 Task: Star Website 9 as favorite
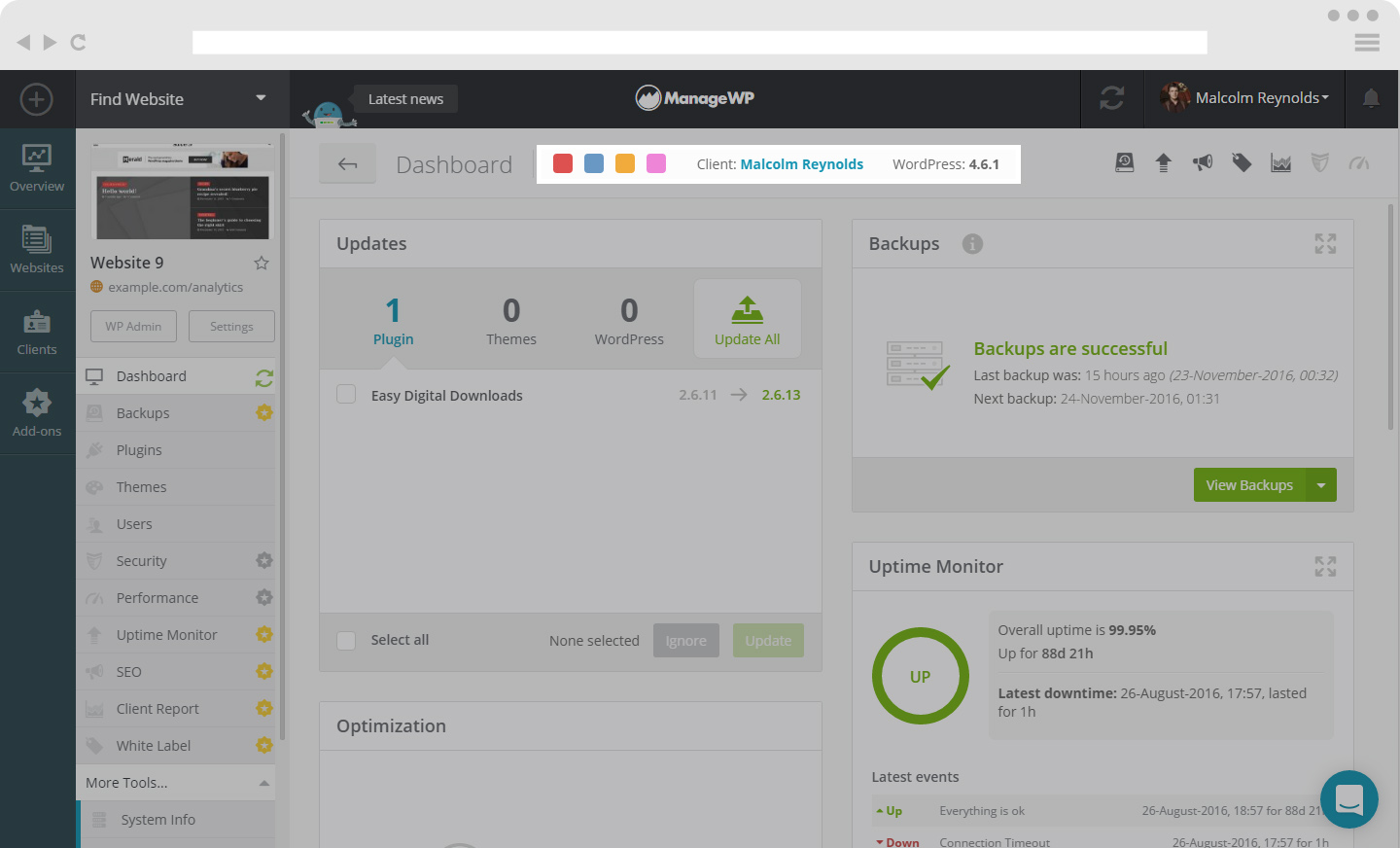262,263
